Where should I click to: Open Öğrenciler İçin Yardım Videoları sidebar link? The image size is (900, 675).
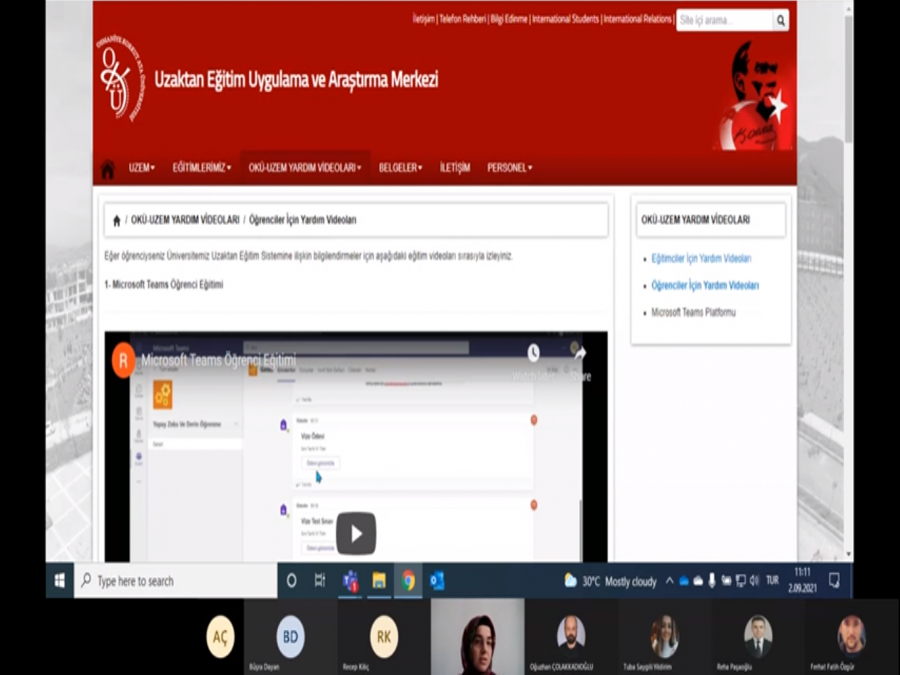tap(705, 286)
